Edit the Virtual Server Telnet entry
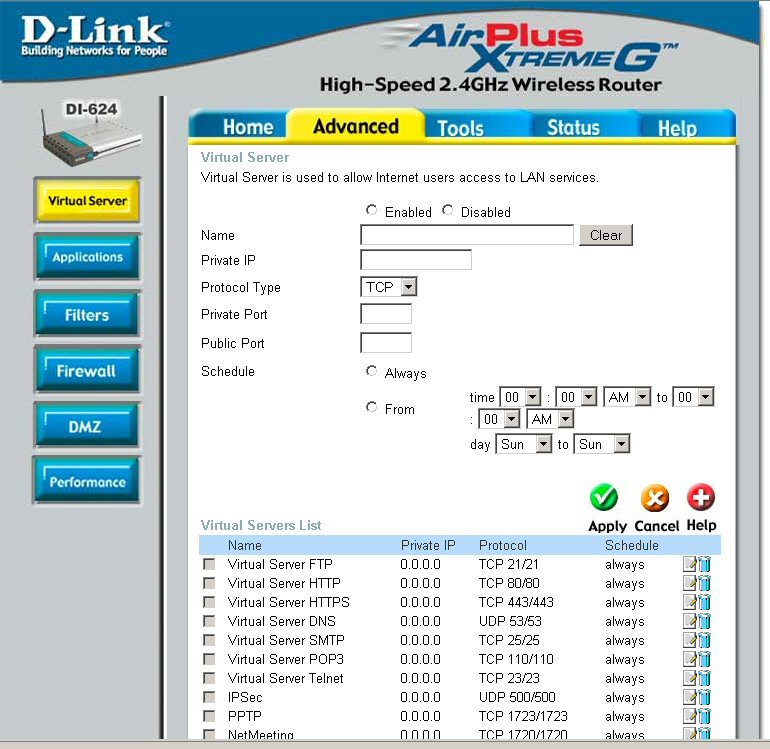The image size is (770, 749). click(x=690, y=678)
